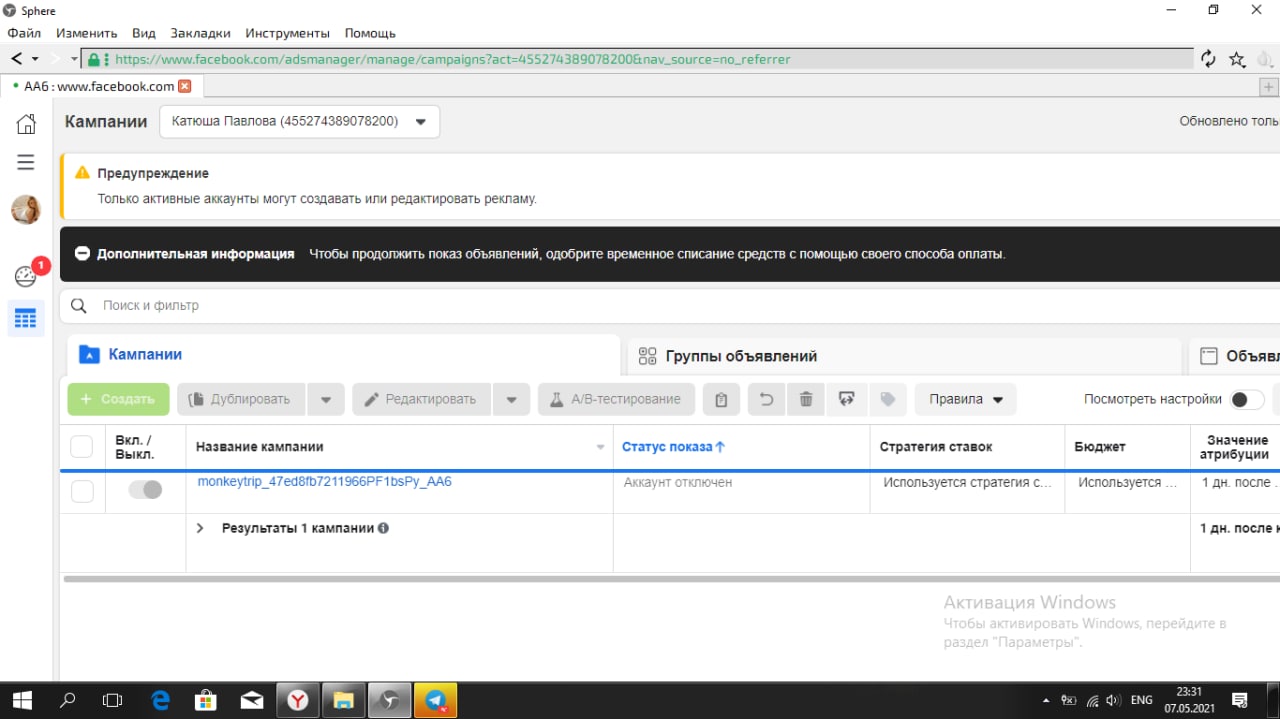Click the Аккаунт отключен status cell

(x=678, y=482)
